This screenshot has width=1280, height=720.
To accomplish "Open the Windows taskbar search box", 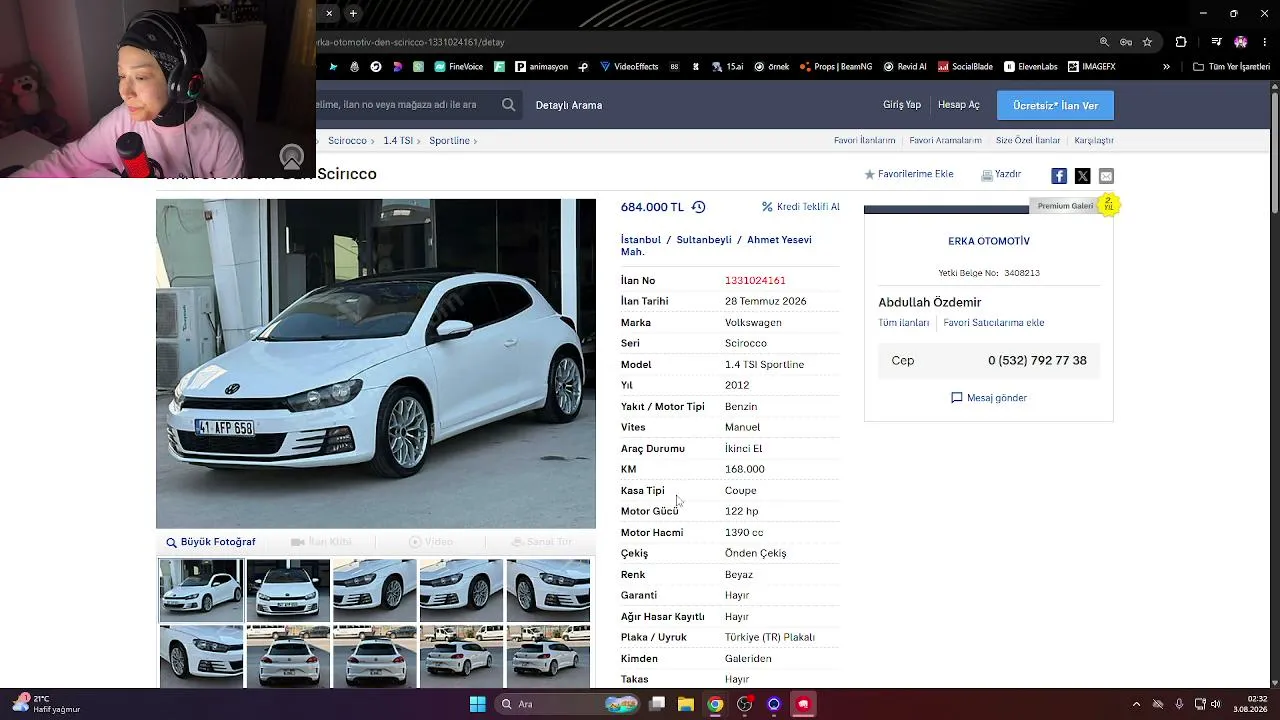I will [568, 704].
